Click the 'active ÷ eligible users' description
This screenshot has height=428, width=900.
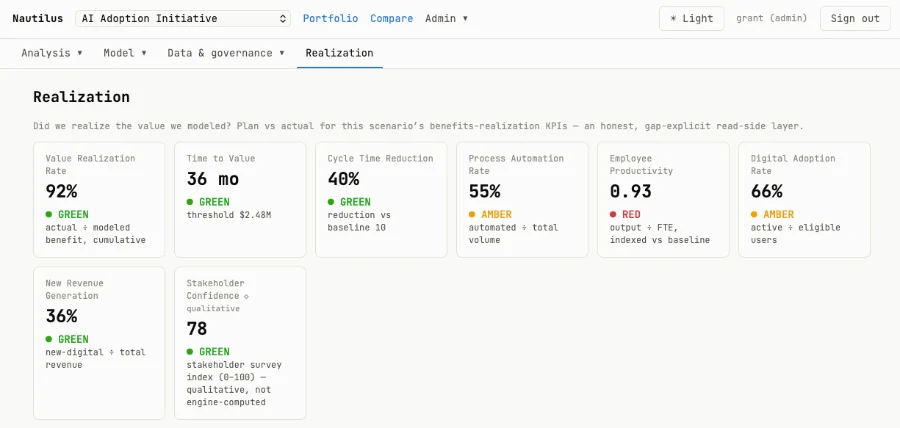tap(796, 234)
